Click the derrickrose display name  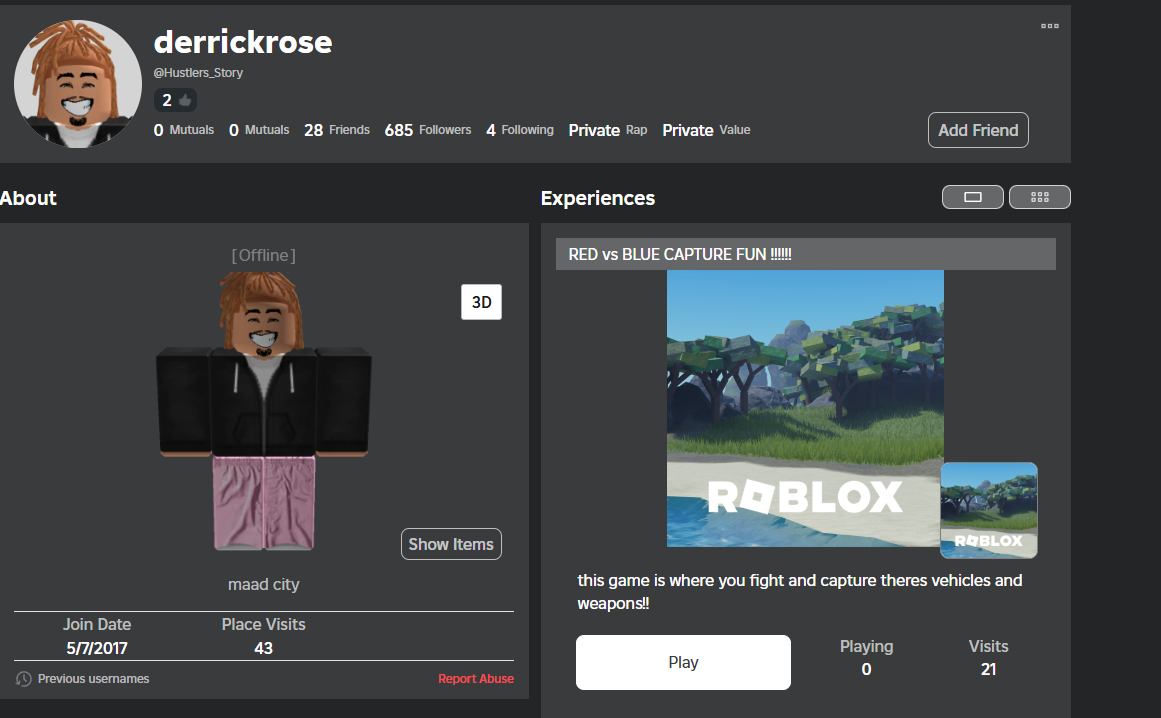pyautogui.click(x=243, y=42)
